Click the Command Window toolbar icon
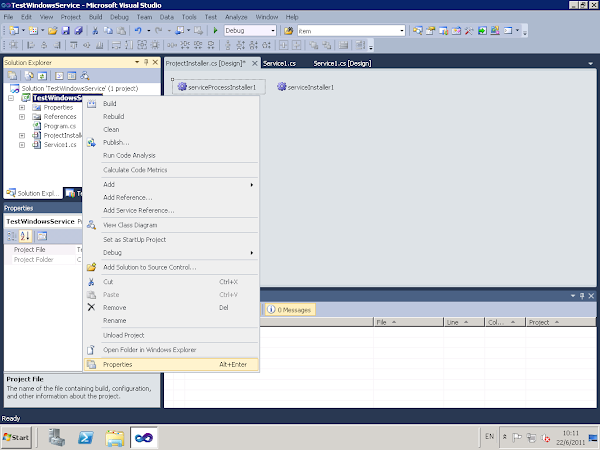The width and height of the screenshot is (600, 450). point(508,31)
